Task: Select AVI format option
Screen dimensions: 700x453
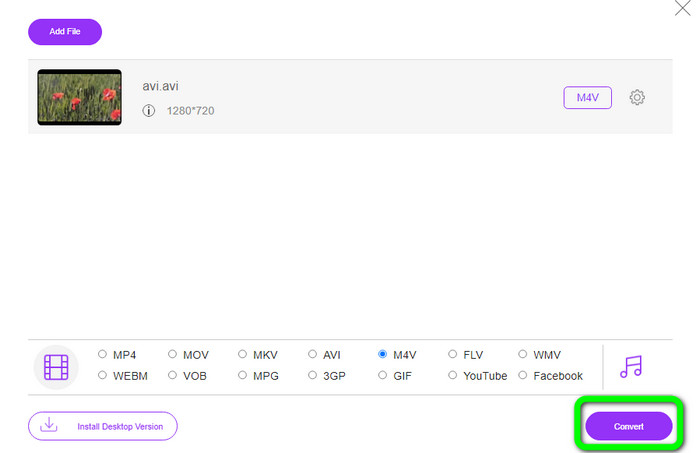Action: (313, 354)
